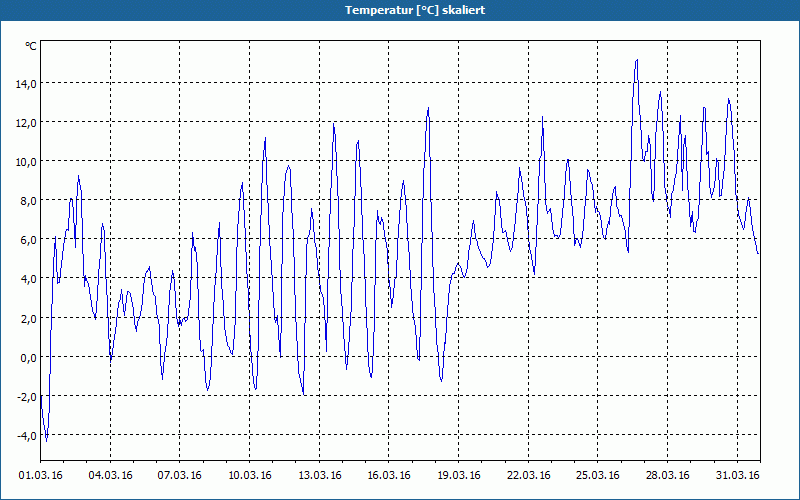Click the -2,0 y-axis label
This screenshot has width=800, height=500.
[x=25, y=396]
